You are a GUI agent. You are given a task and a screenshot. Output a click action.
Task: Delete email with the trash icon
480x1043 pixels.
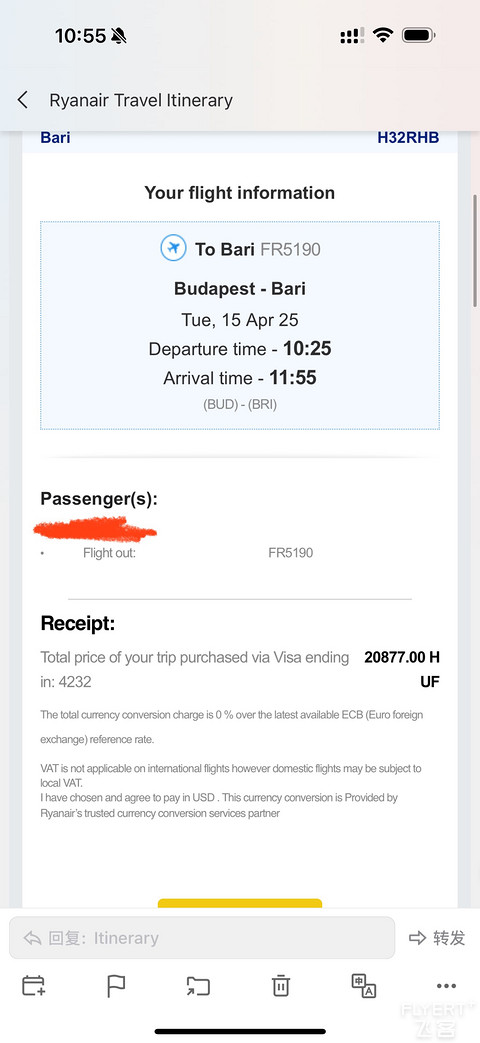point(281,985)
